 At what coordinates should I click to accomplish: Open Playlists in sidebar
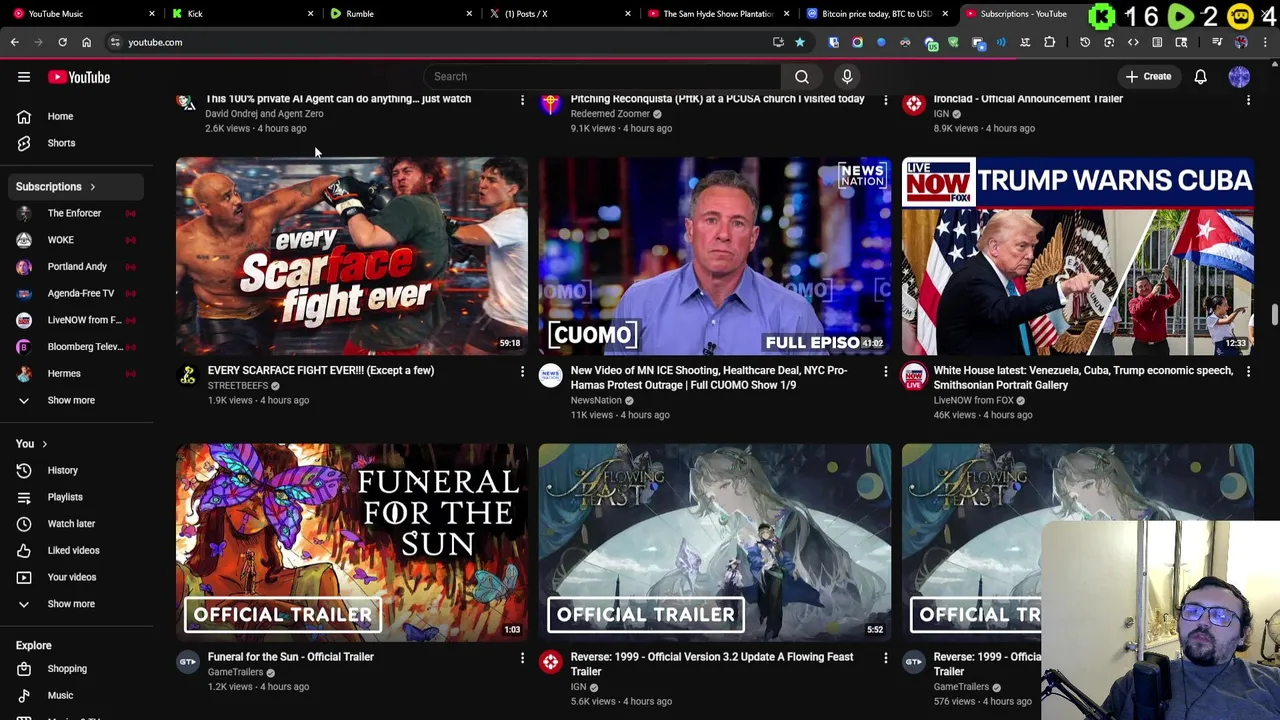tap(75, 497)
